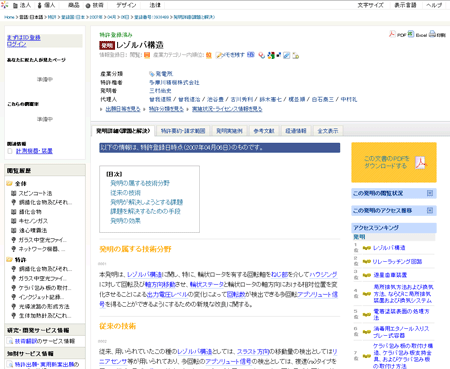Click the book icon beside キセノンガス
The height and width of the screenshot is (369, 450).
(x=14, y=221)
